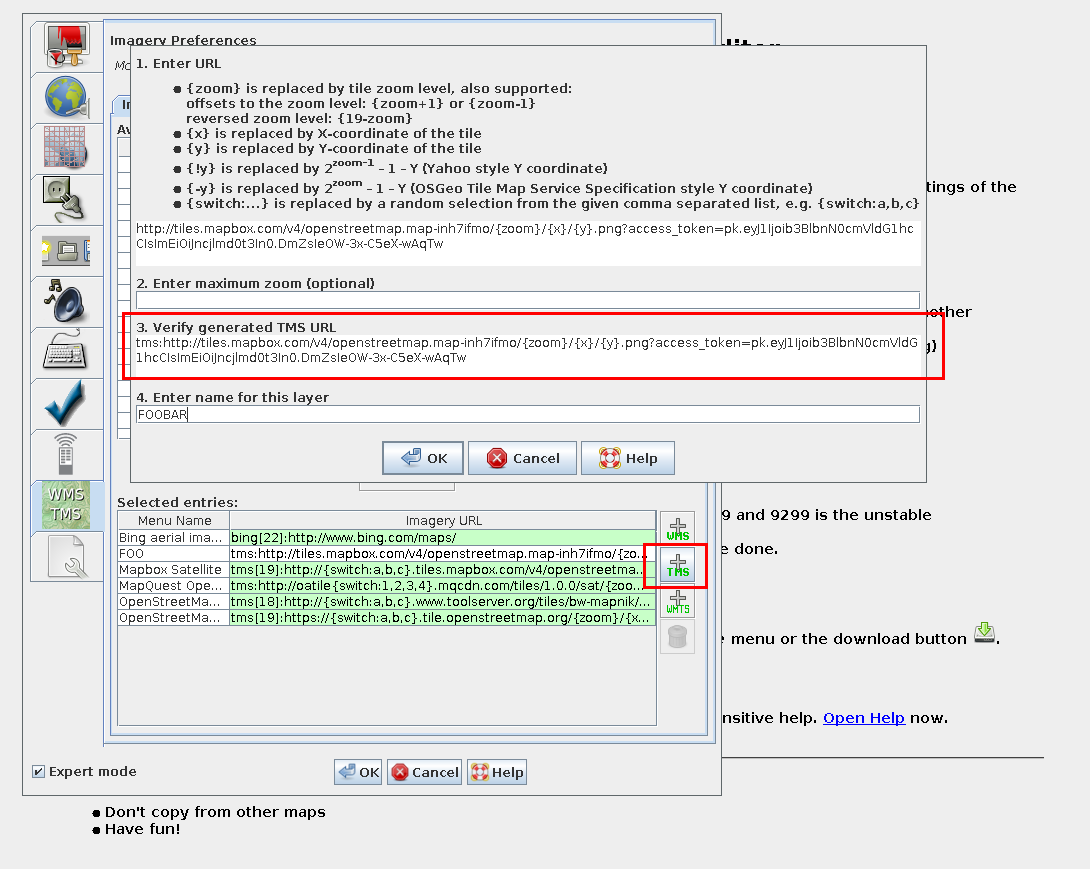The width and height of the screenshot is (1090, 869).
Task: Open Advanced Preferences wrench icon
Action: pos(67,556)
